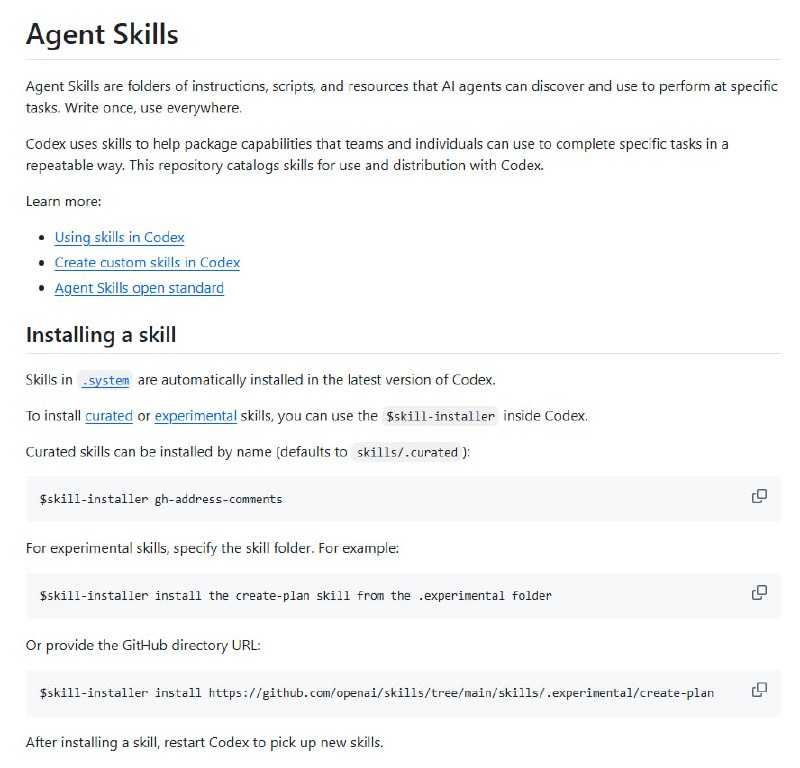This screenshot has height=768, width=800.
Task: Open "Create custom skills in Codex"
Action: (x=147, y=262)
